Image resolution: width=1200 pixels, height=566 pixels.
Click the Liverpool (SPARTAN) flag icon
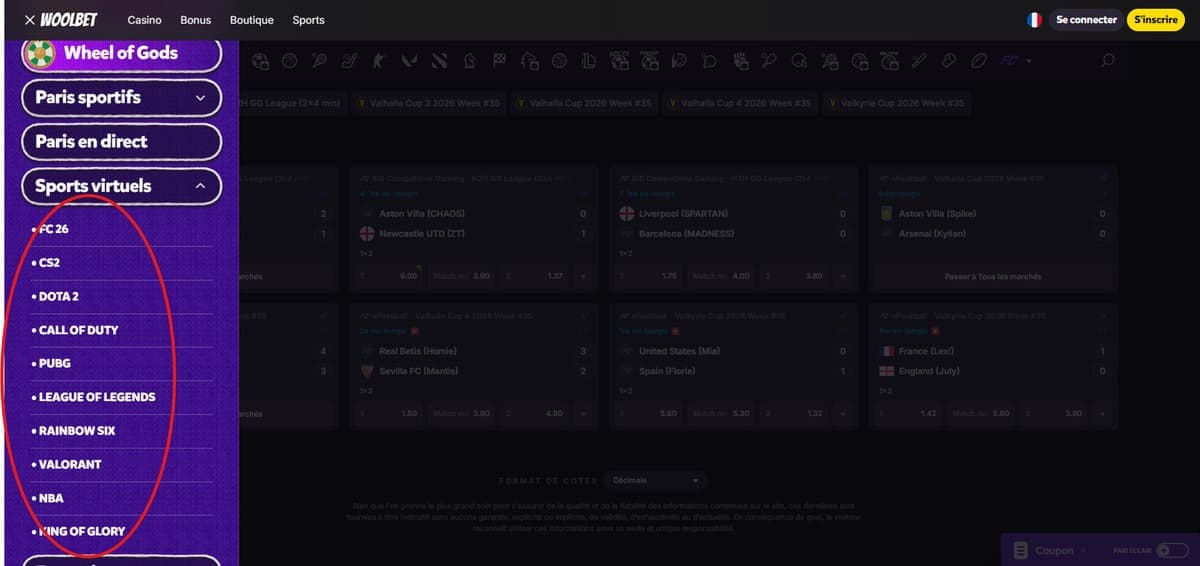(x=627, y=214)
